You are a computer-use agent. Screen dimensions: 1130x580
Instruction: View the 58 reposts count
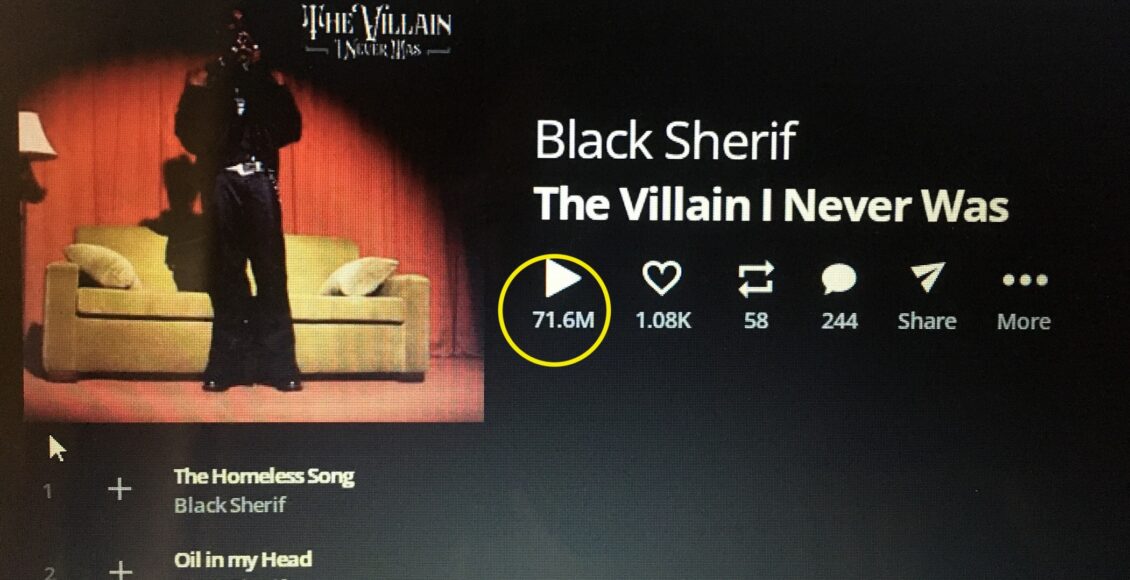[x=756, y=320]
